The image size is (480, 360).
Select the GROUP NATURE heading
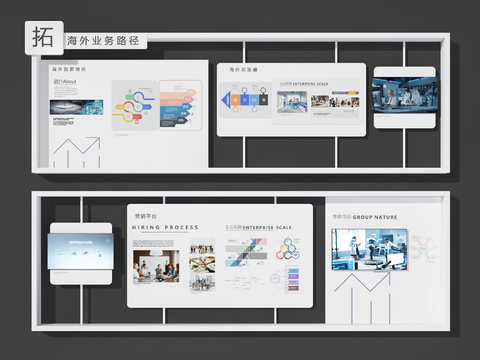point(375,217)
